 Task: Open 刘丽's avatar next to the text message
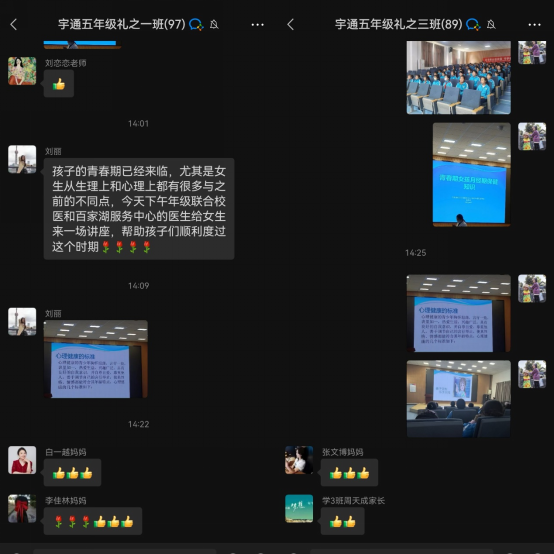(22, 159)
